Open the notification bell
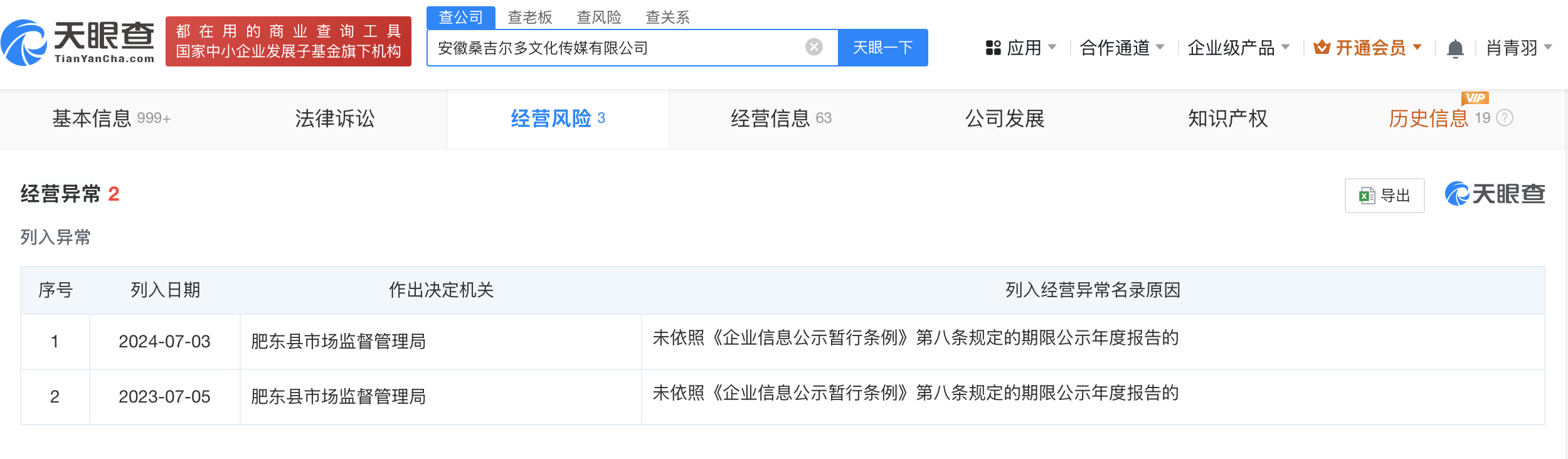This screenshot has height=459, width=1568. tap(1455, 48)
